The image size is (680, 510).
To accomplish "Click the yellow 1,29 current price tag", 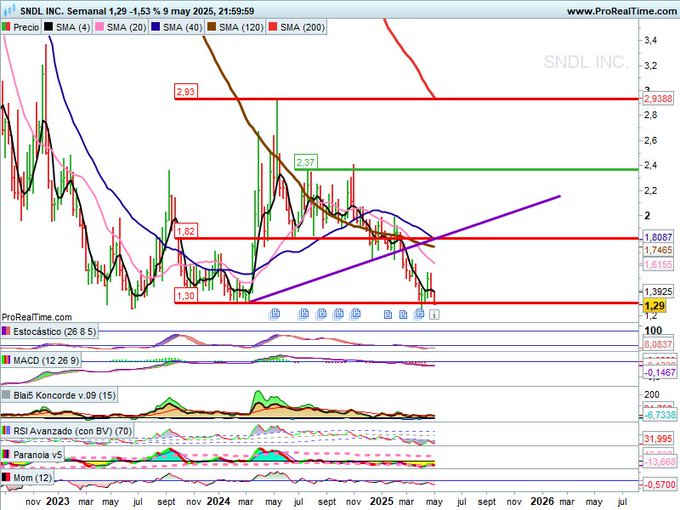I will [x=654, y=306].
